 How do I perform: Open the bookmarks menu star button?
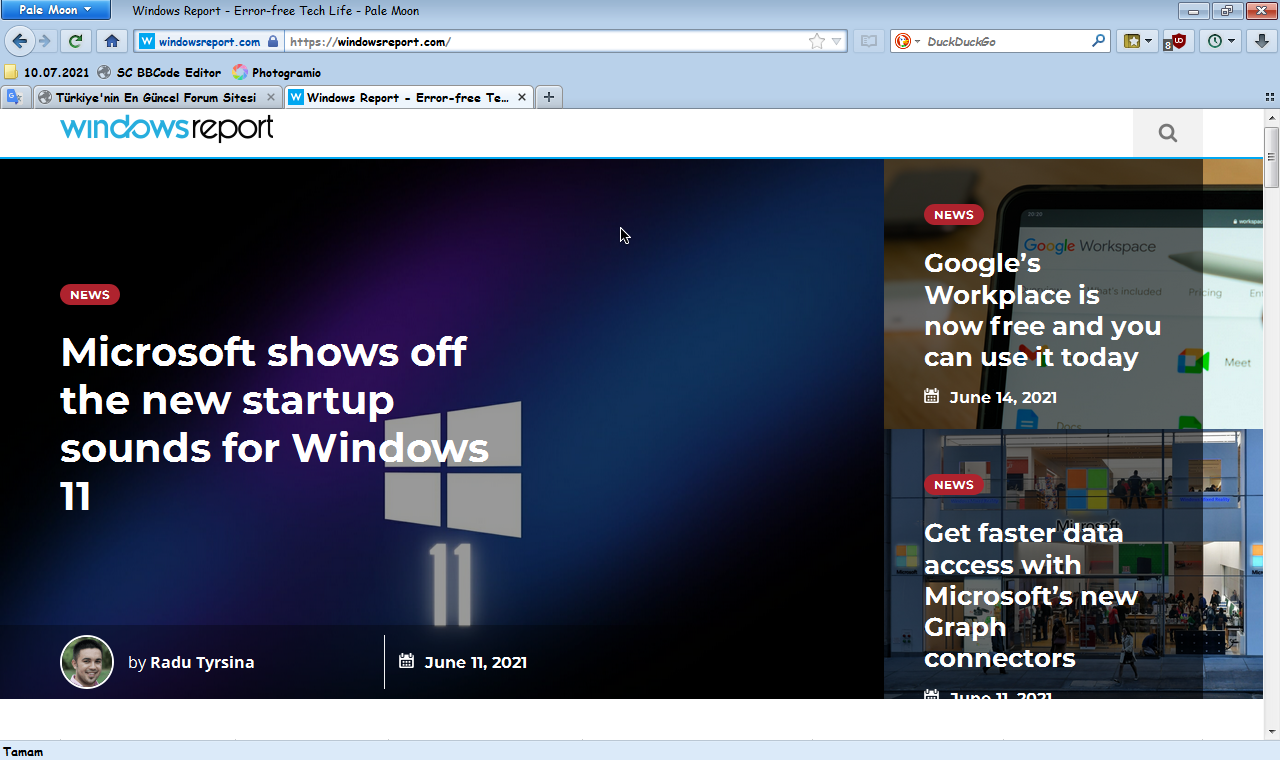pyautogui.click(x=1132, y=41)
